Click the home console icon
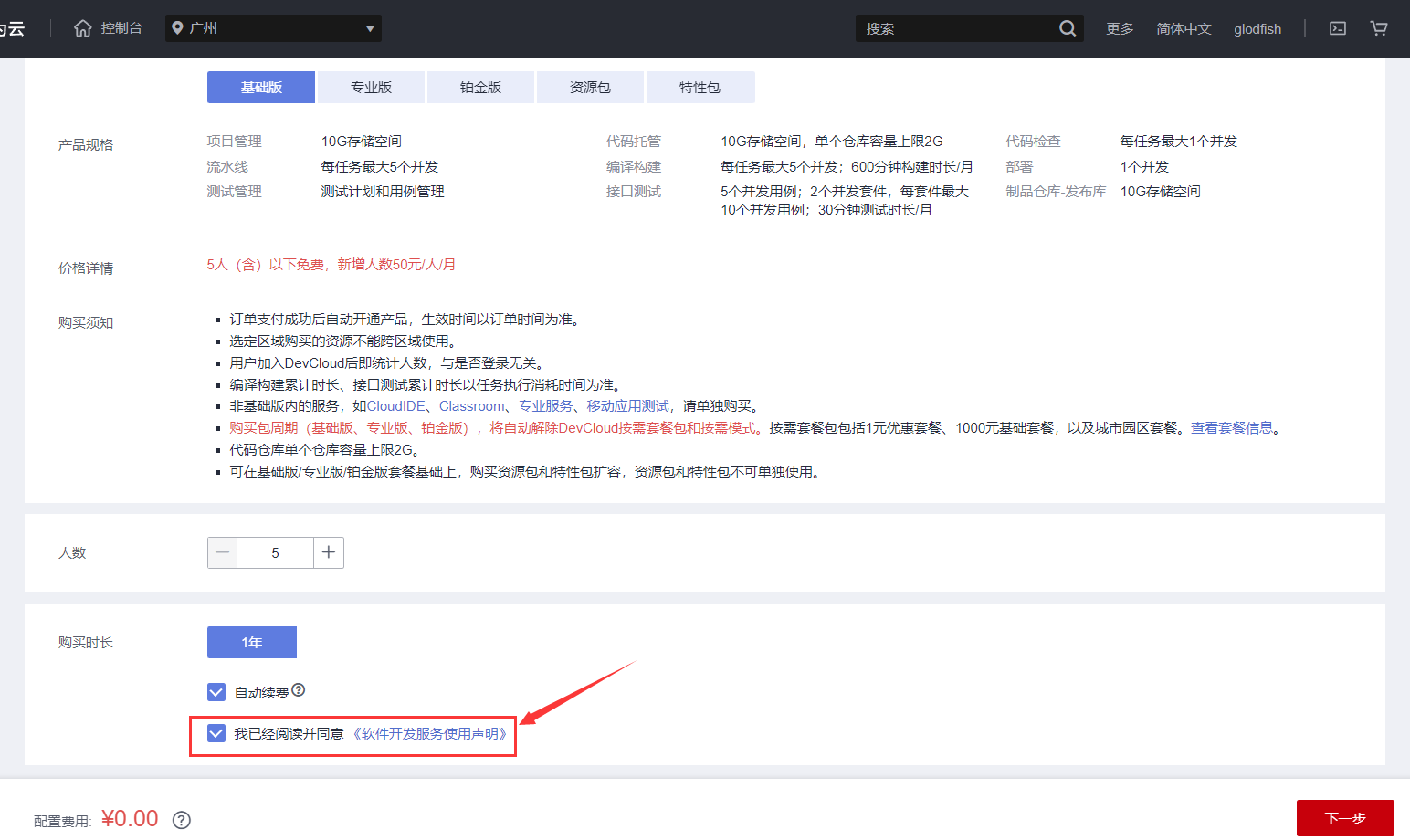 tap(83, 28)
